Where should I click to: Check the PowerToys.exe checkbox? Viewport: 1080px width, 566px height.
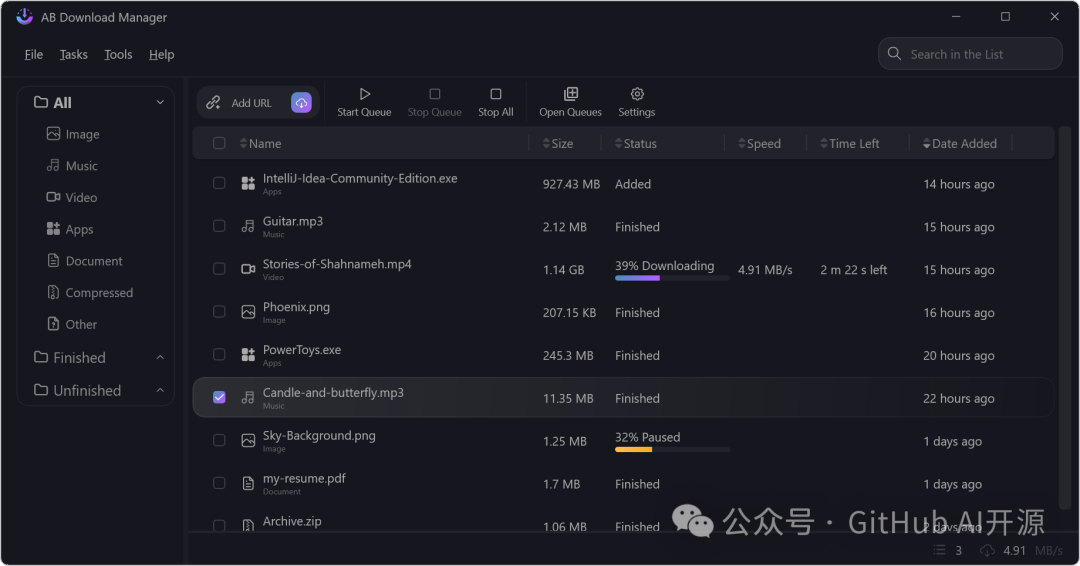[x=219, y=355]
